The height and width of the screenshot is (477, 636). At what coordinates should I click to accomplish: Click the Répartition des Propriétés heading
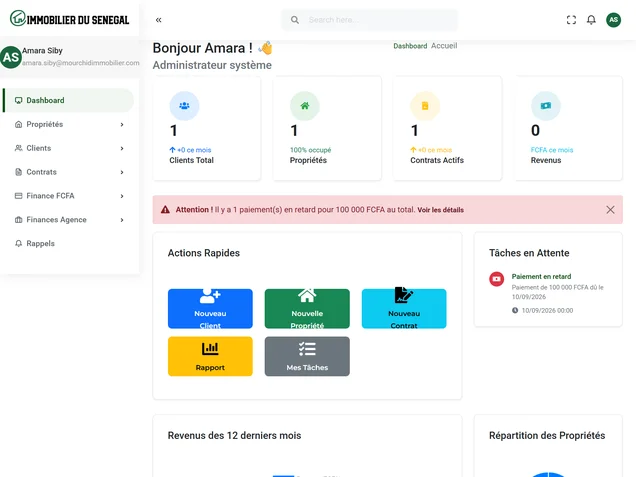(x=547, y=436)
